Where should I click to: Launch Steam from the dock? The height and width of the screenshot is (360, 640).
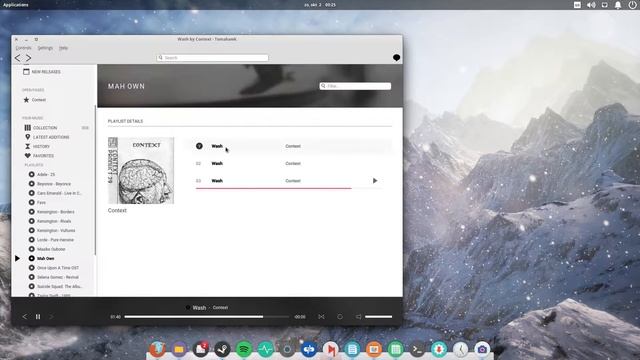point(222,349)
